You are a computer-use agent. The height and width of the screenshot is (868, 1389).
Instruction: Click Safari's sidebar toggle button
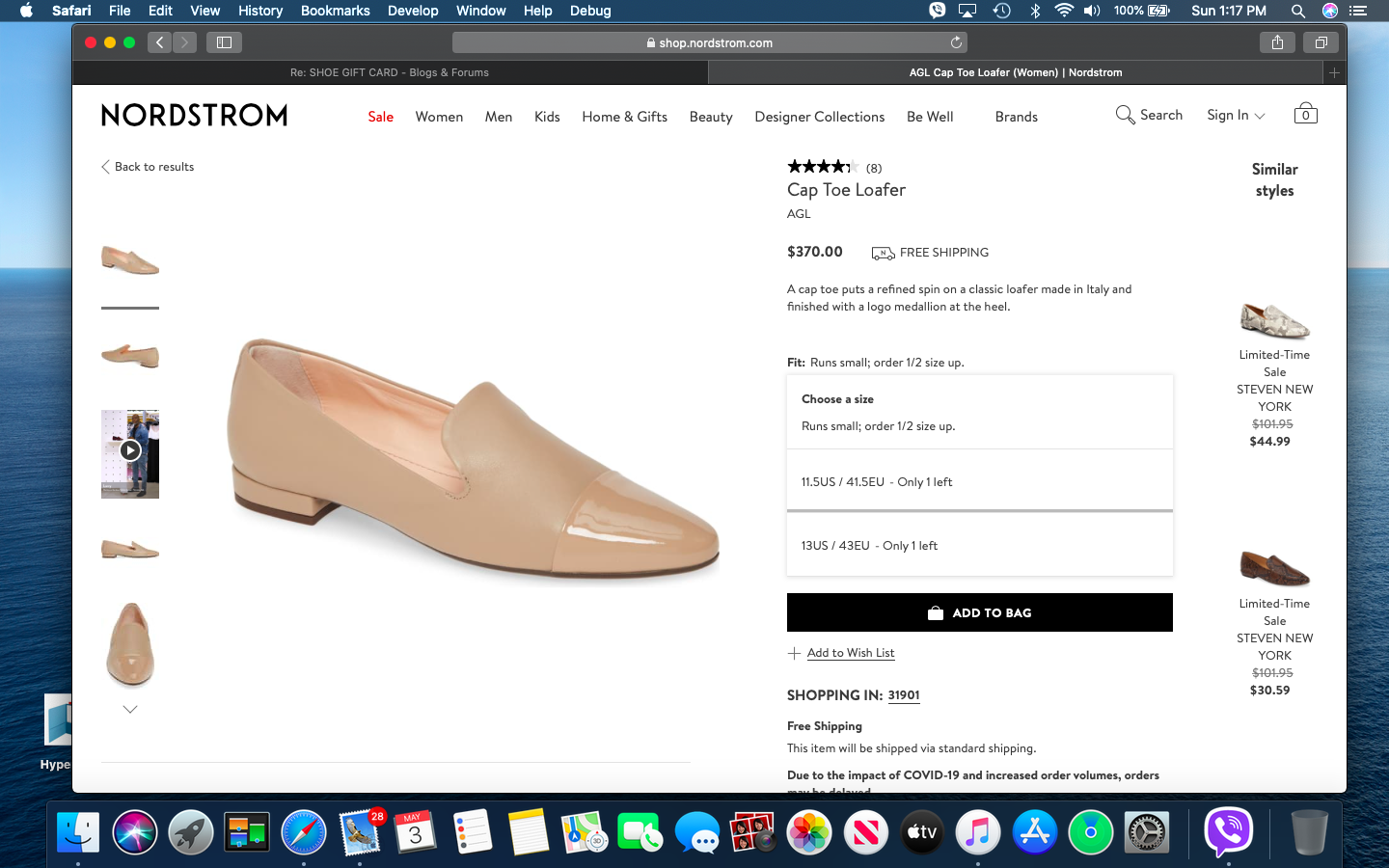[x=224, y=42]
